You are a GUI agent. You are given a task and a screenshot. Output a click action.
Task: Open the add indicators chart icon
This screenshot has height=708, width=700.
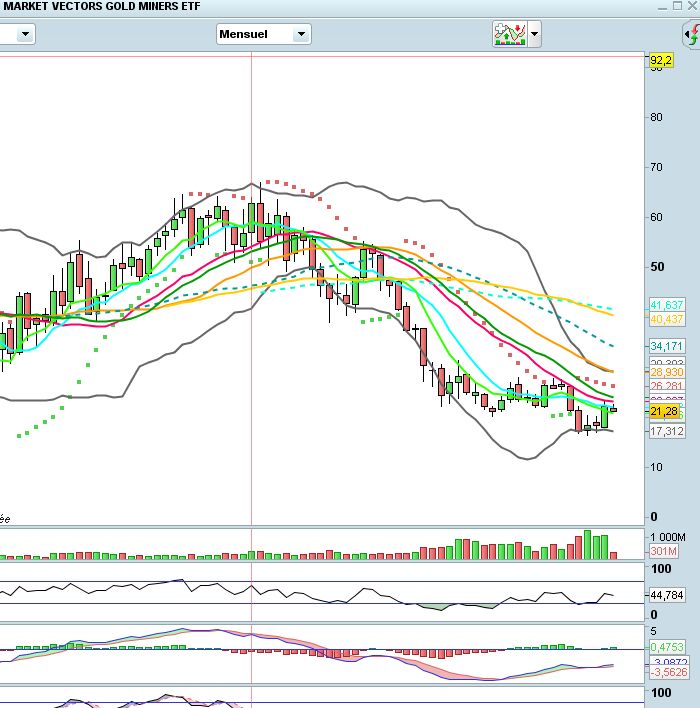click(x=510, y=34)
